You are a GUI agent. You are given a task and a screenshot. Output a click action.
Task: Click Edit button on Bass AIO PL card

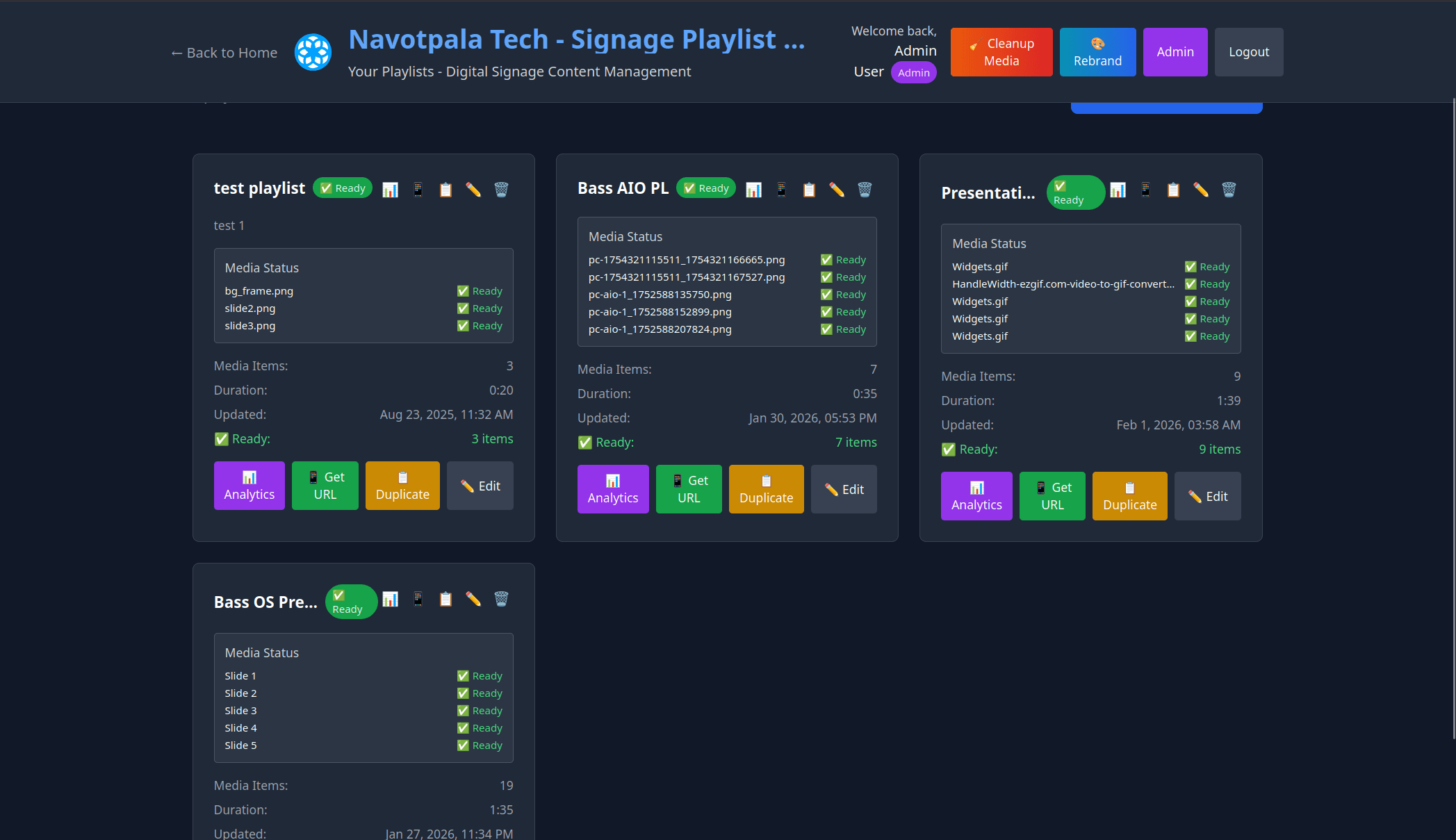tap(844, 489)
